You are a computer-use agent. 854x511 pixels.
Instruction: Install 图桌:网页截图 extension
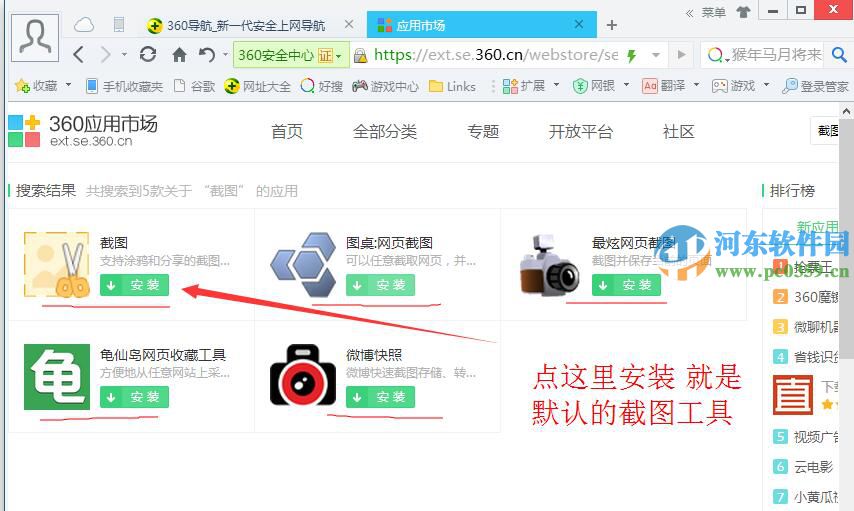pyautogui.click(x=380, y=285)
